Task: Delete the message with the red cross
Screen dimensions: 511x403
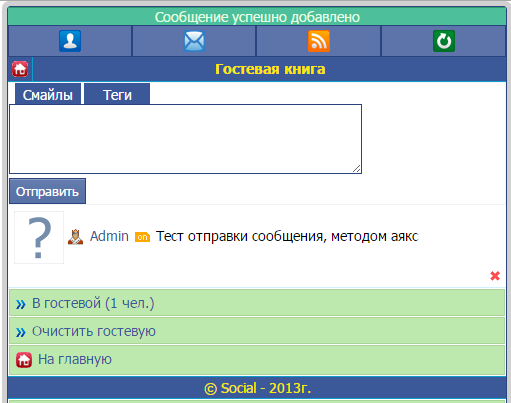Action: [495, 276]
